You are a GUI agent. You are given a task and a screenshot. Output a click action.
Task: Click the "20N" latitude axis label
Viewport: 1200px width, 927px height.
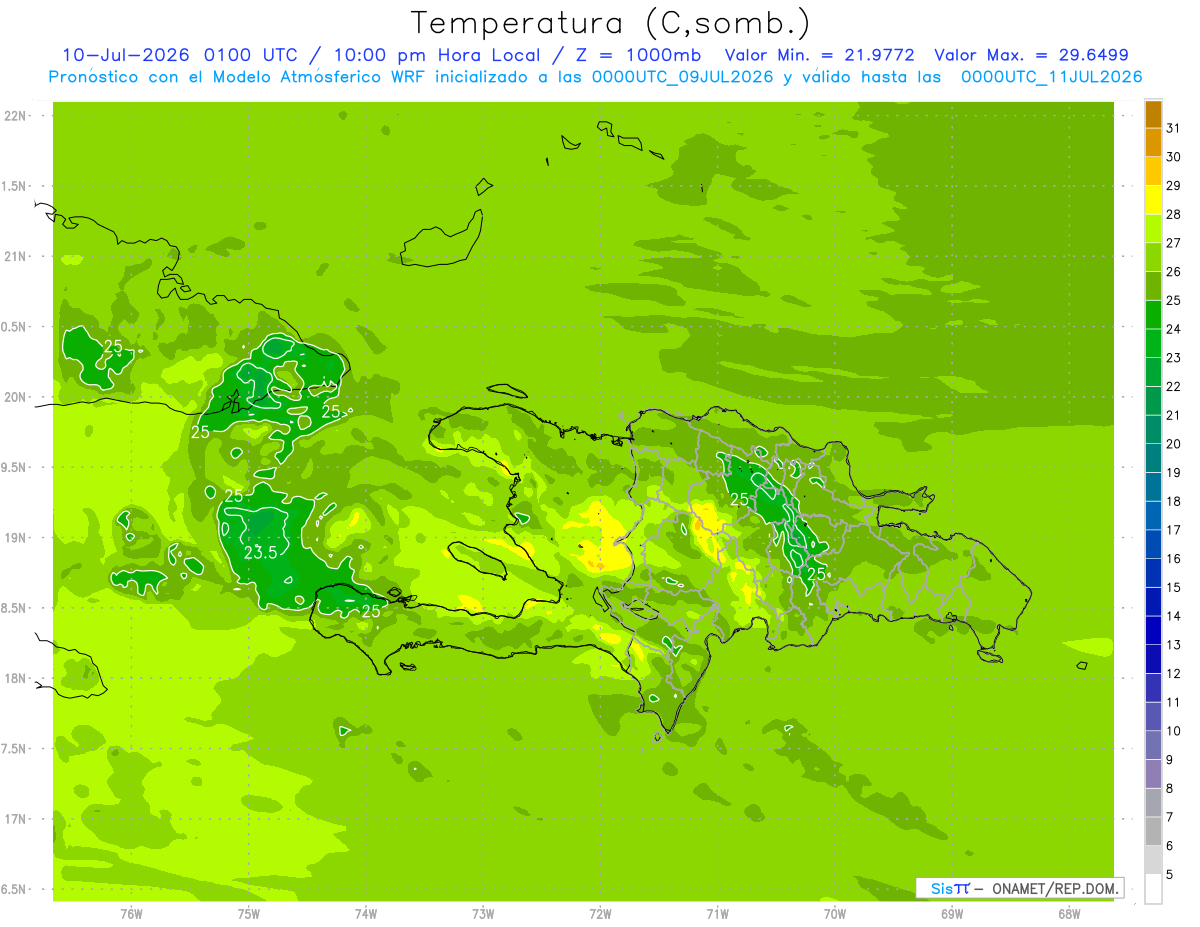[x=17, y=397]
